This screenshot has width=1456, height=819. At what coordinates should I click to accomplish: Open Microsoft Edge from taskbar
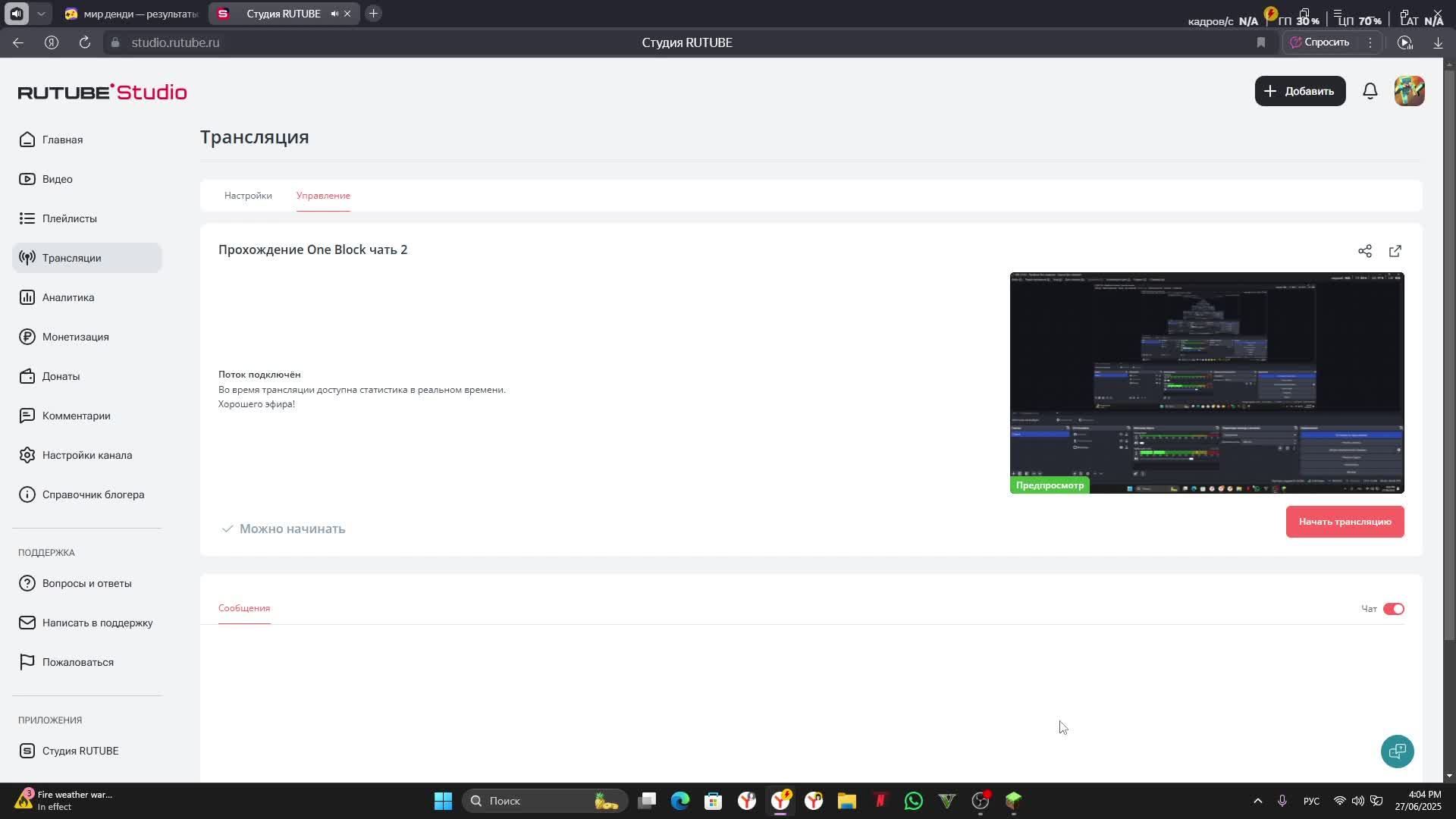click(679, 801)
